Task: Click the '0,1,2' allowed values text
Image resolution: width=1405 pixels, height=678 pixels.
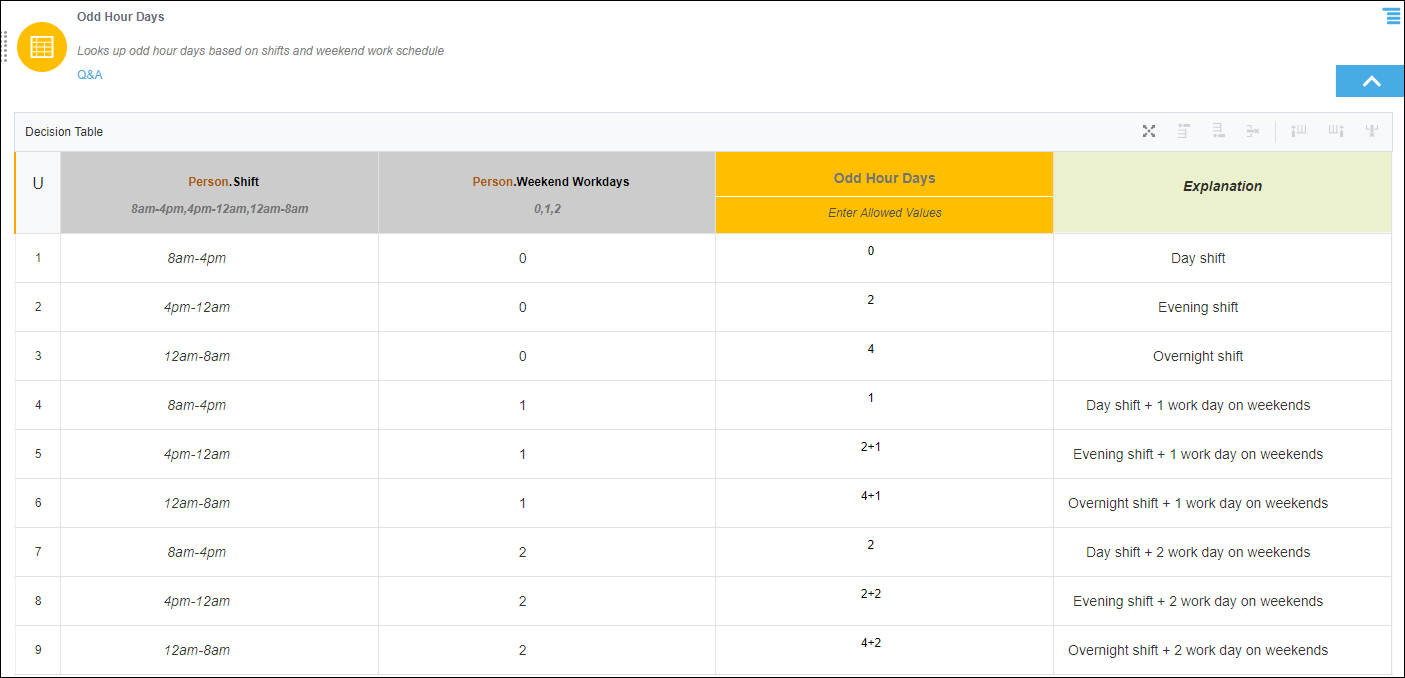Action: 547,209
